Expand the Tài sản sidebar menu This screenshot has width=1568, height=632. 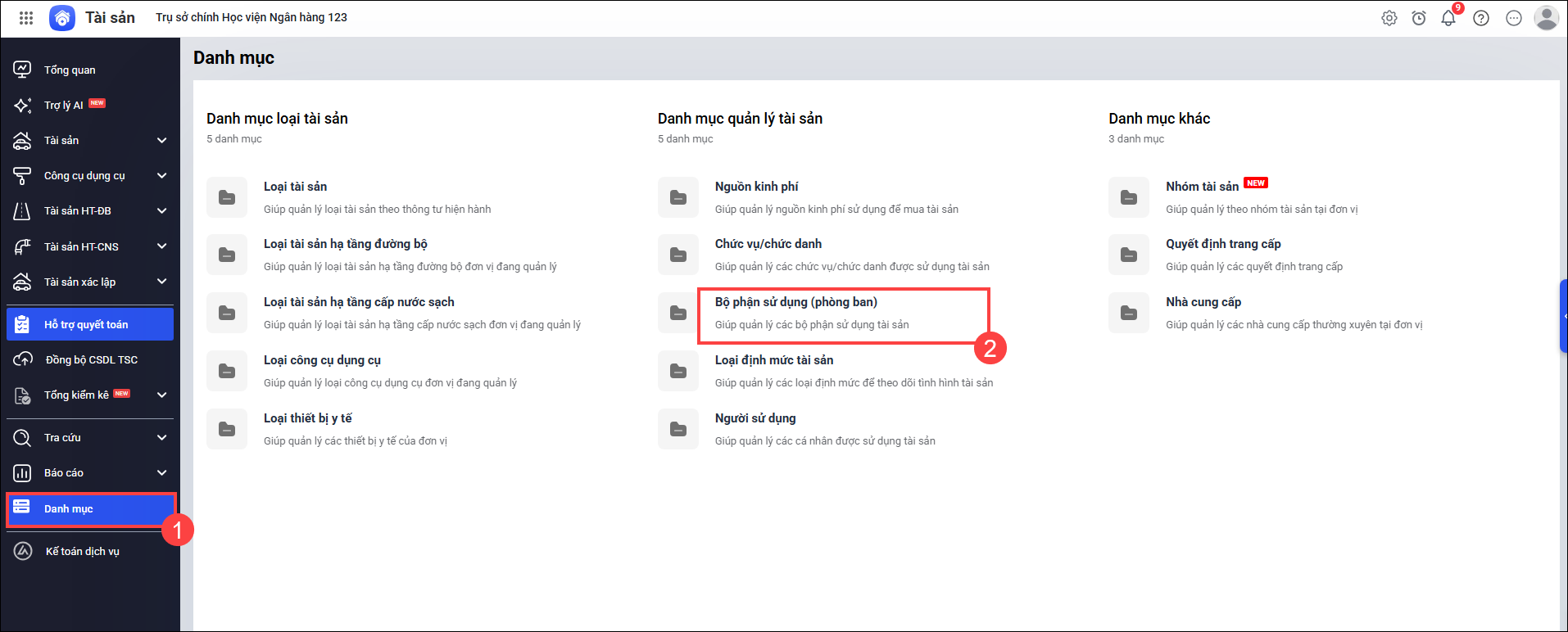161,141
